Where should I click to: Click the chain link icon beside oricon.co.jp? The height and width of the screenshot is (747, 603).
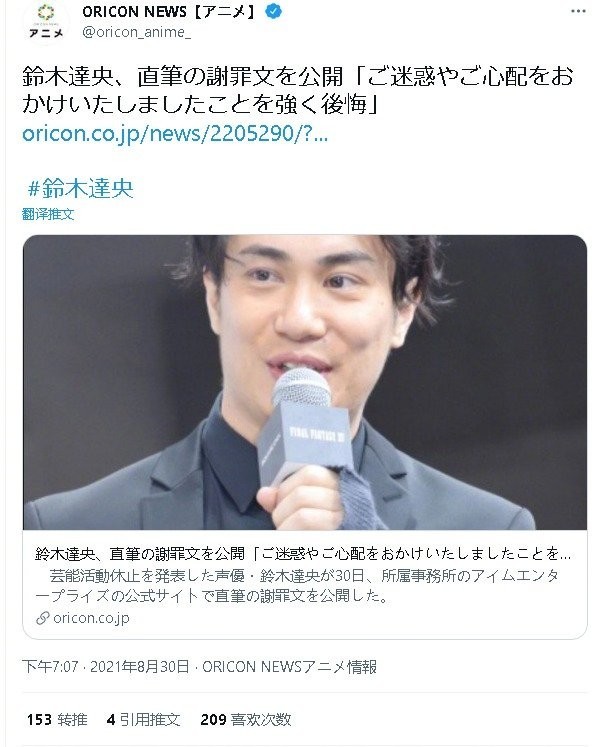coord(43,618)
